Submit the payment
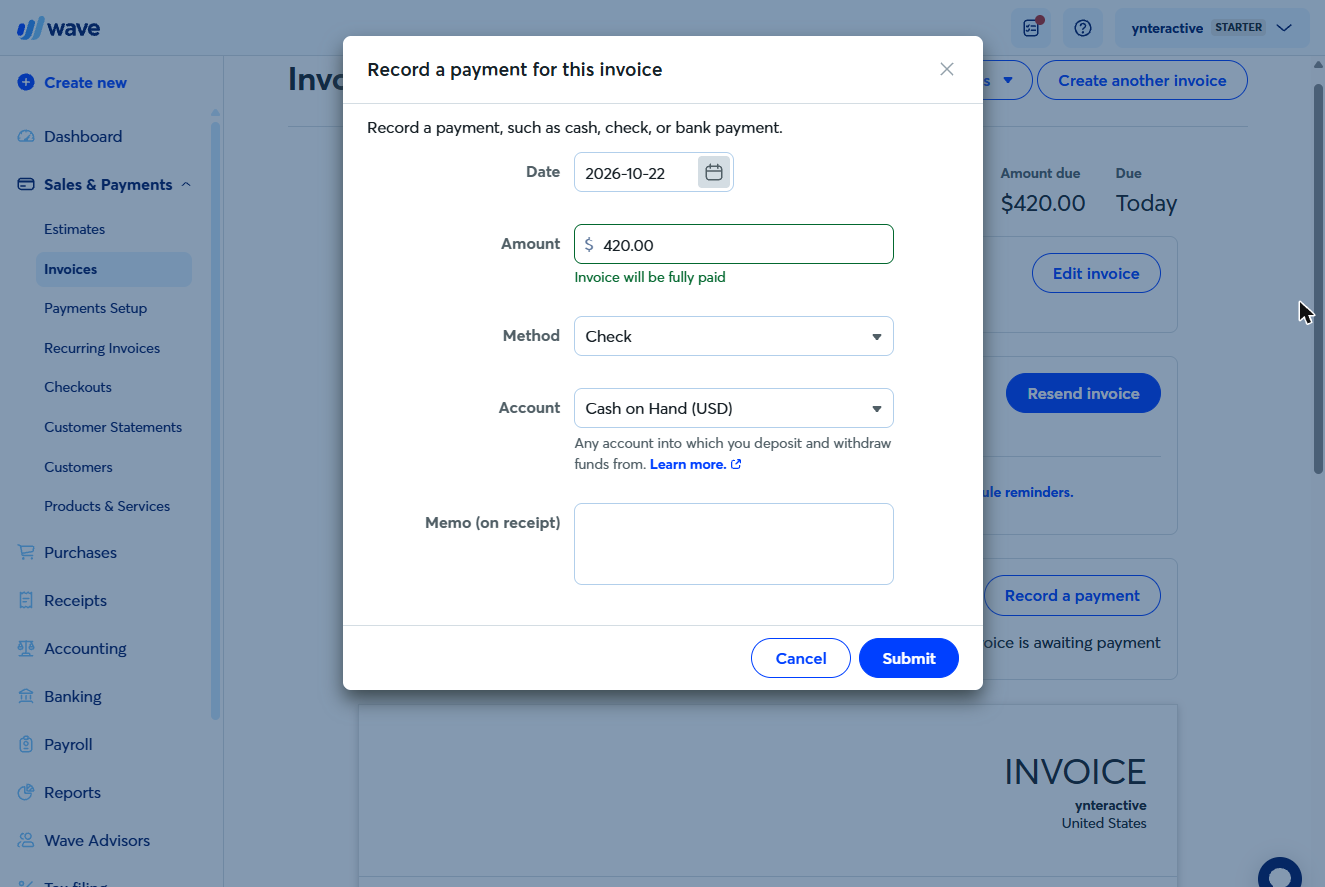The height and width of the screenshot is (887, 1325). point(909,658)
